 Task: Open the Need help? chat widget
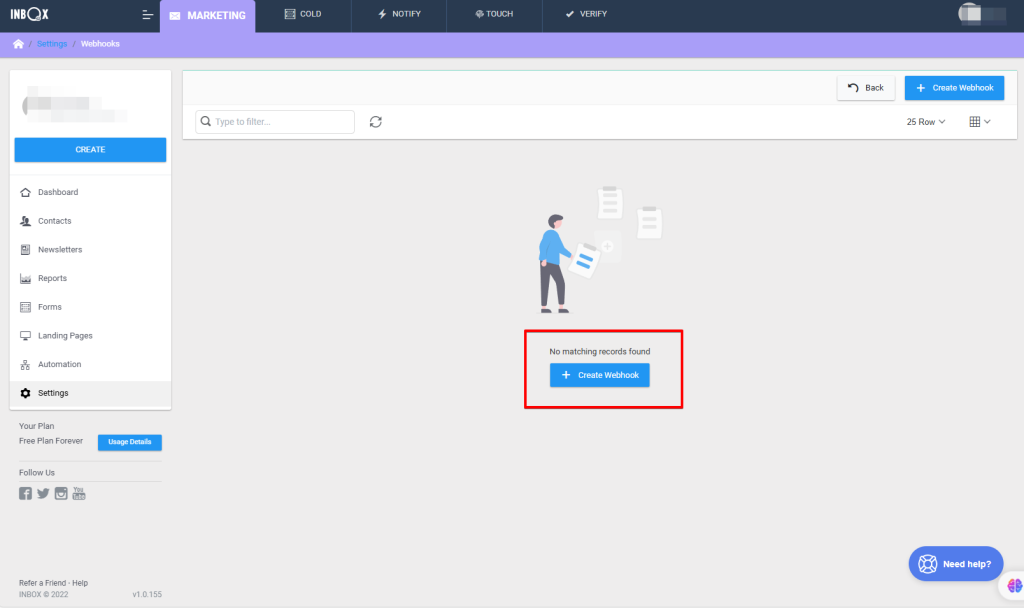click(956, 564)
